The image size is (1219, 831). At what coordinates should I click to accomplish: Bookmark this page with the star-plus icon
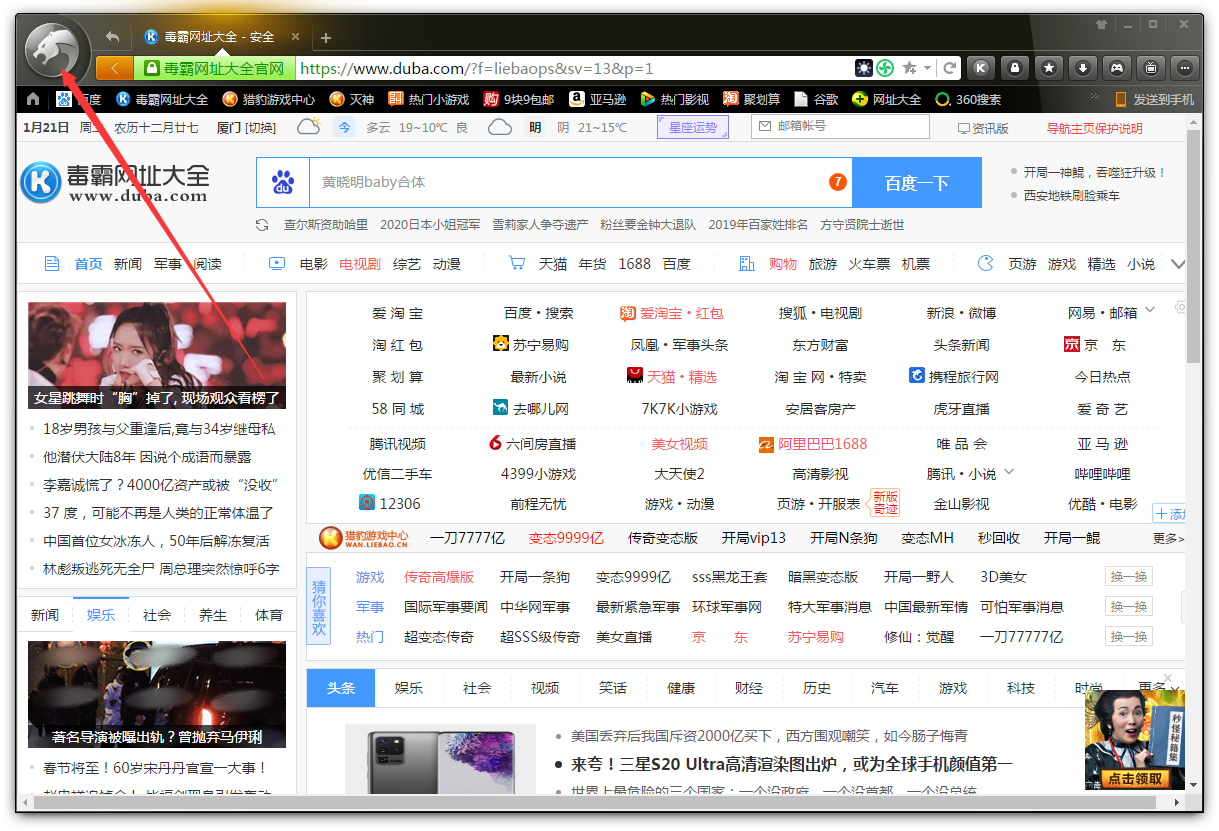coord(909,68)
